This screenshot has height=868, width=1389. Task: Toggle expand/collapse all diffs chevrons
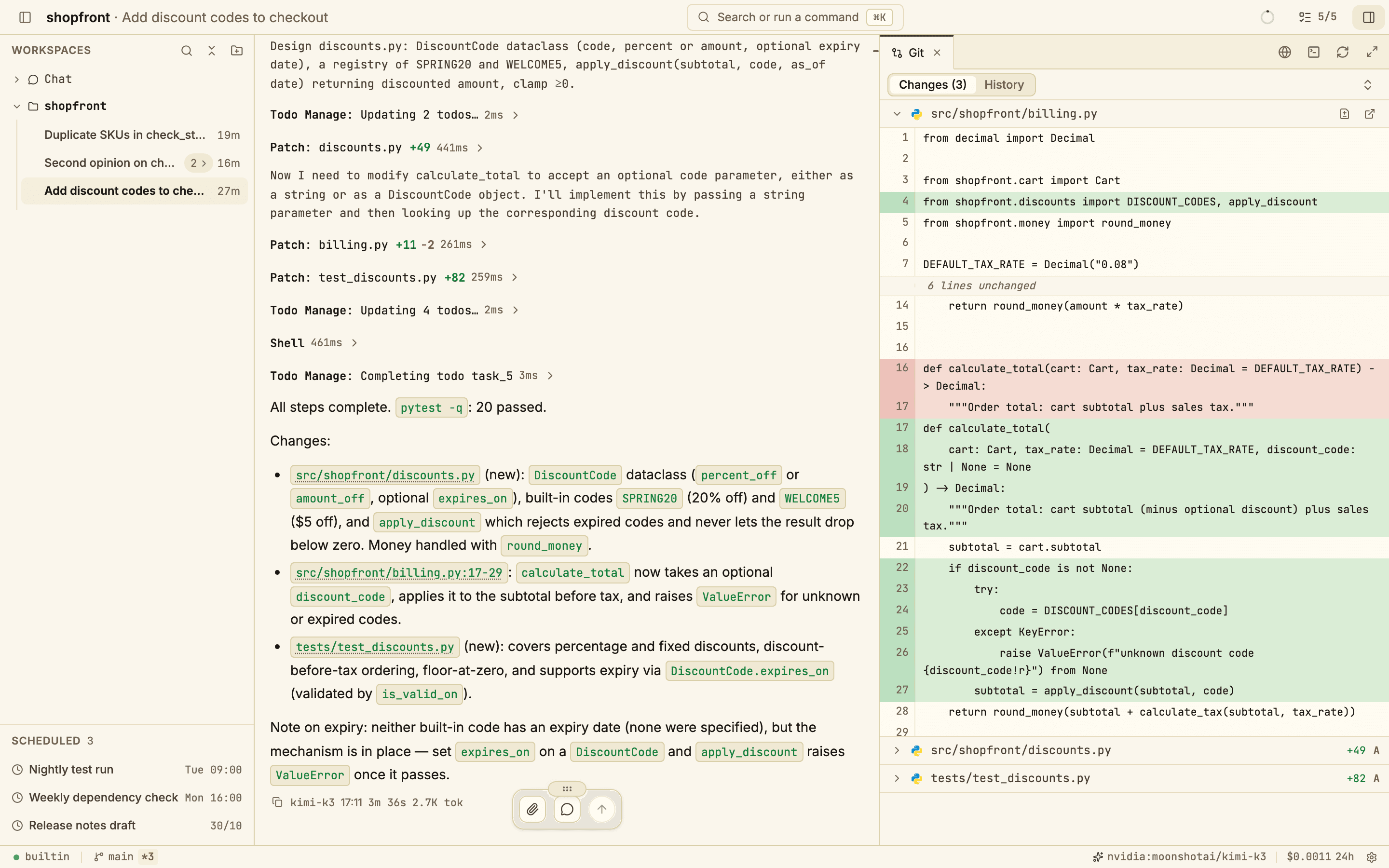pos(1368,85)
